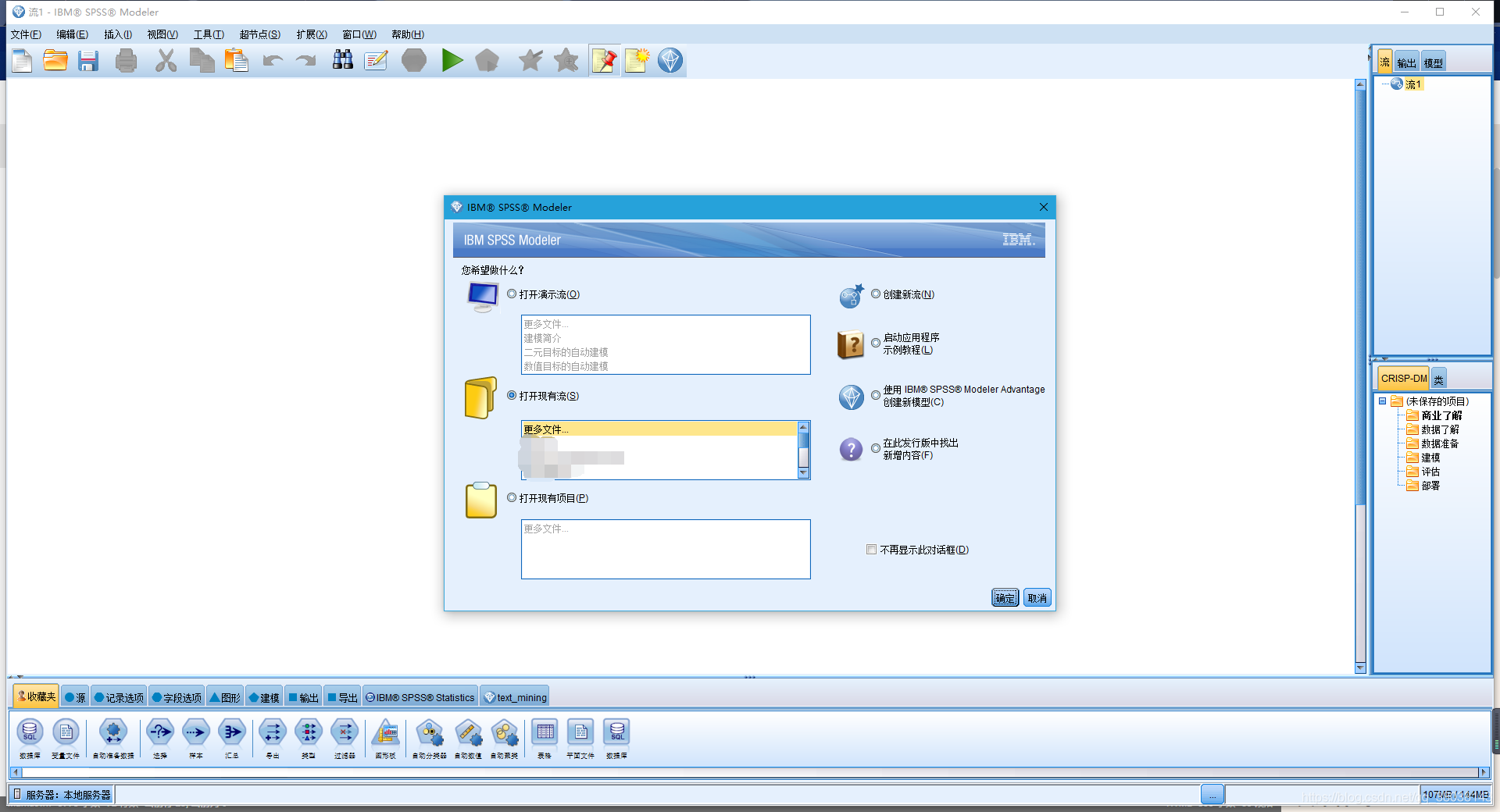Click the status bar ellipsis button
Image resolution: width=1500 pixels, height=812 pixels.
point(1212,795)
